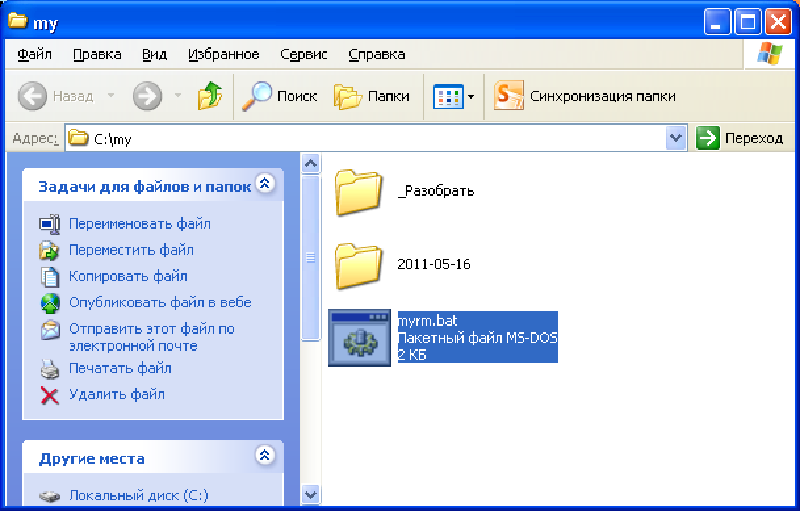Open Back button history dropdown arrow
The image size is (800, 511).
pos(110,96)
